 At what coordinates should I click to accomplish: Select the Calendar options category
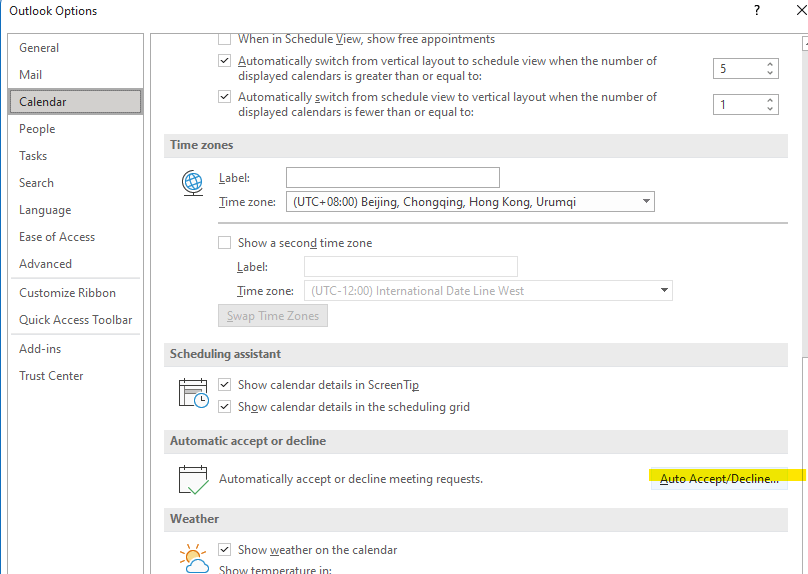(x=76, y=102)
